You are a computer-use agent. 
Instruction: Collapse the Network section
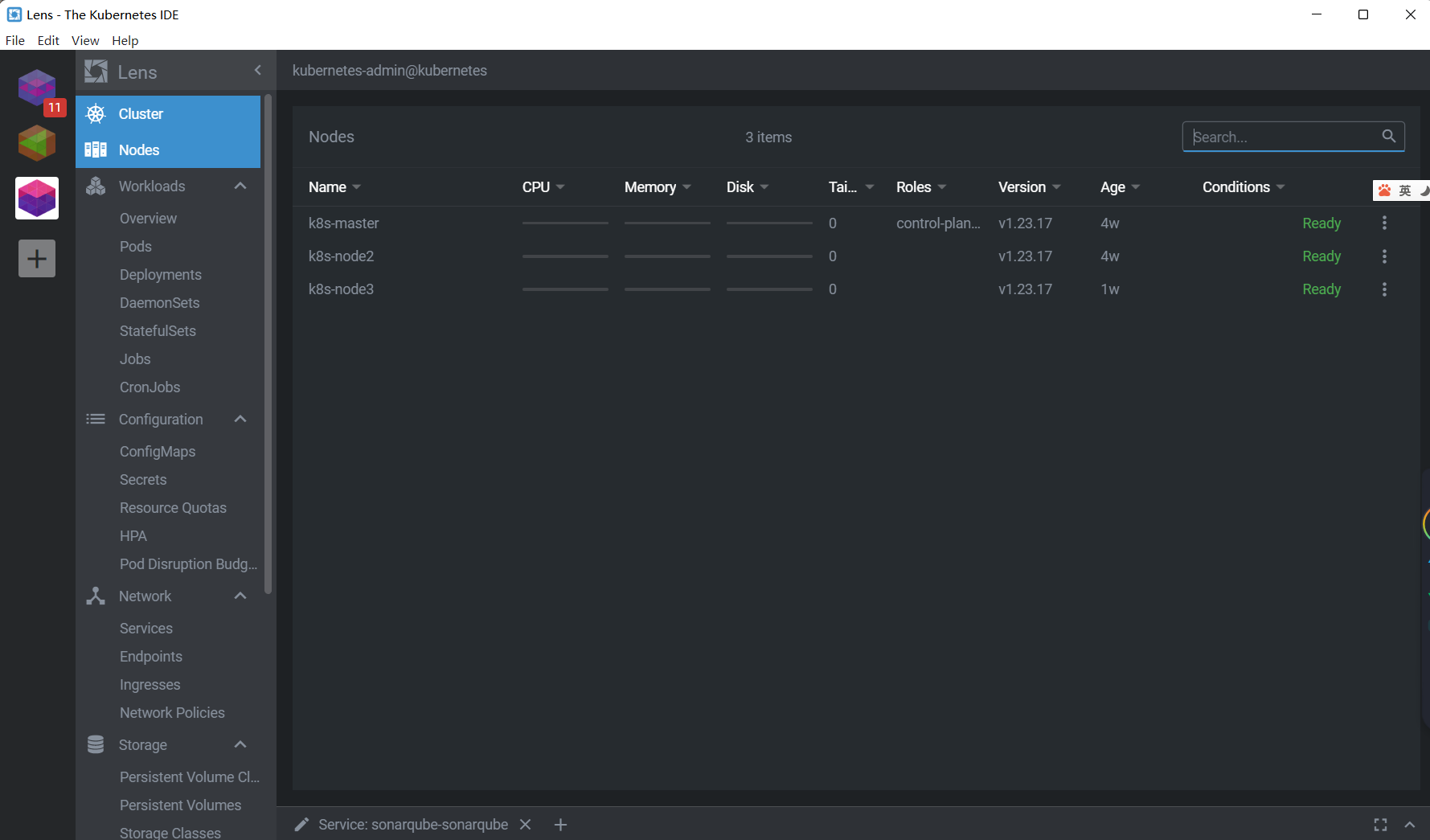pos(240,596)
